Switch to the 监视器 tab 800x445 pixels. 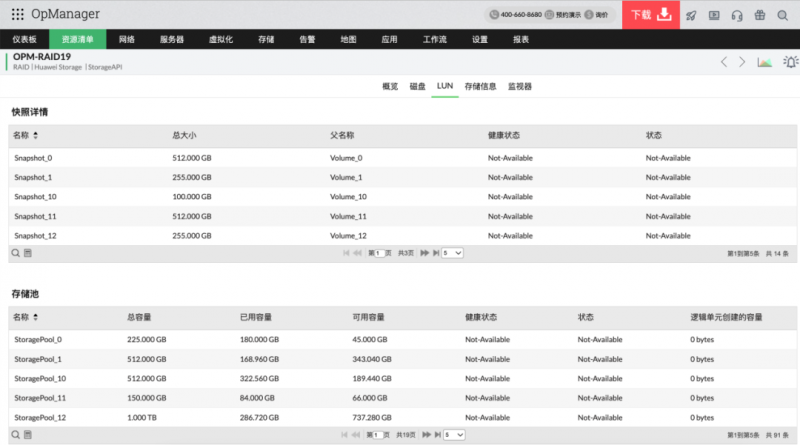(x=520, y=87)
